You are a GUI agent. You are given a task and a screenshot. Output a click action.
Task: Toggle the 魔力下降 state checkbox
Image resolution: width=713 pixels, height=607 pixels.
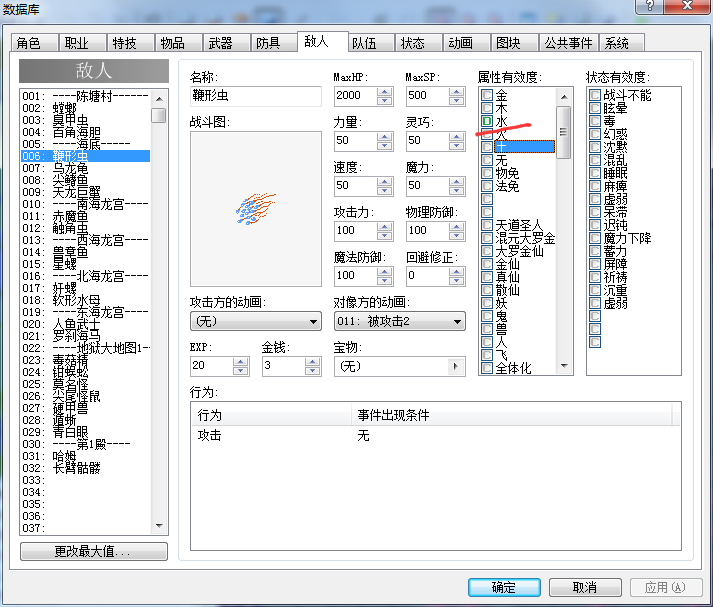click(595, 238)
